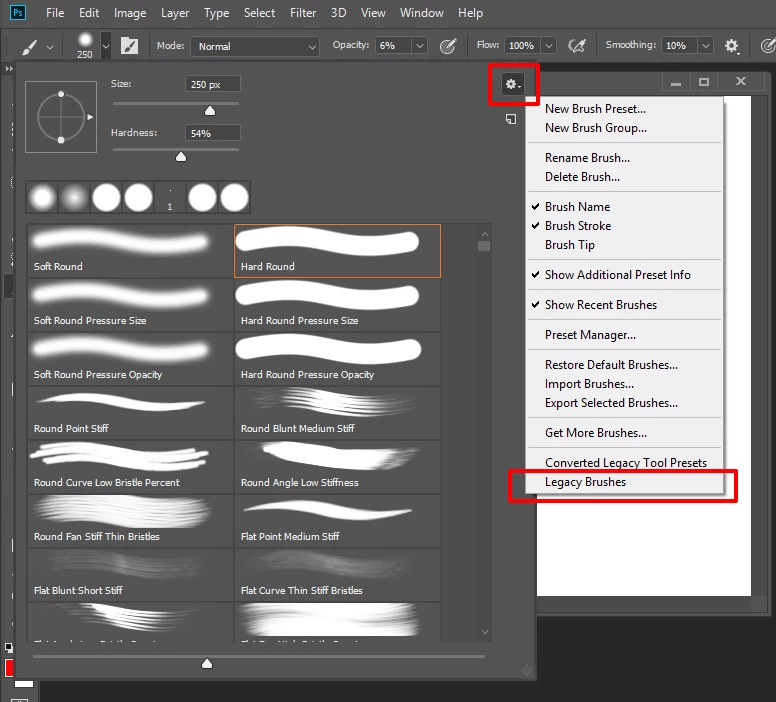The height and width of the screenshot is (702, 776).
Task: Choose Rename Brush menu entry
Action: tap(624, 158)
